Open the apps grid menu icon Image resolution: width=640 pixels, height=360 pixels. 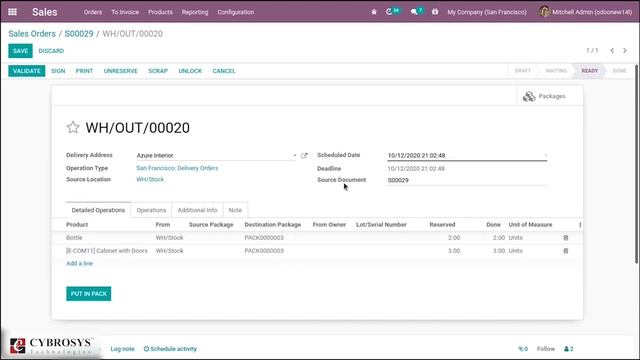[x=12, y=12]
